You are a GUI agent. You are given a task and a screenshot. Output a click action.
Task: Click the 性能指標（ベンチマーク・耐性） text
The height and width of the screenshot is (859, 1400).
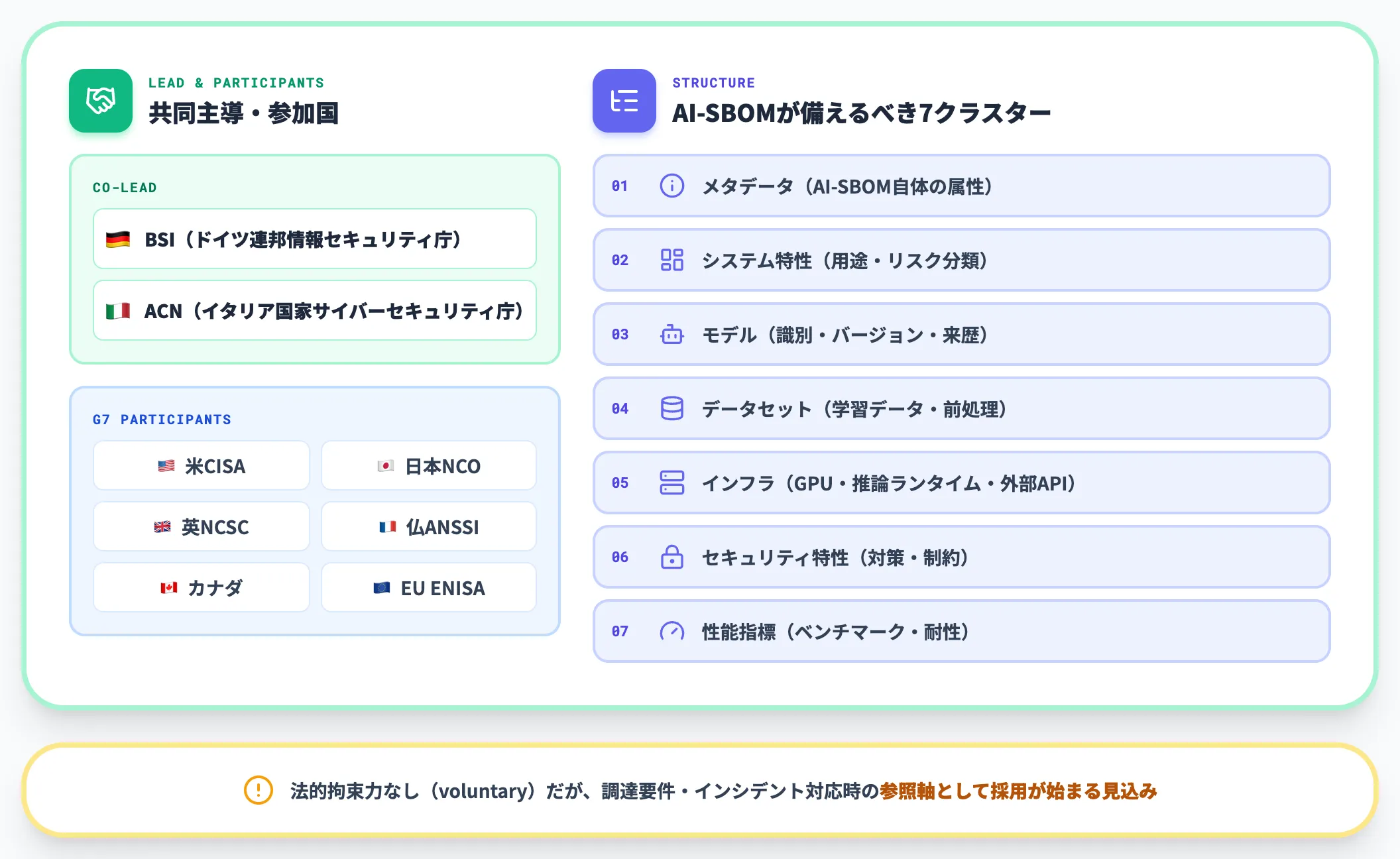tap(836, 632)
